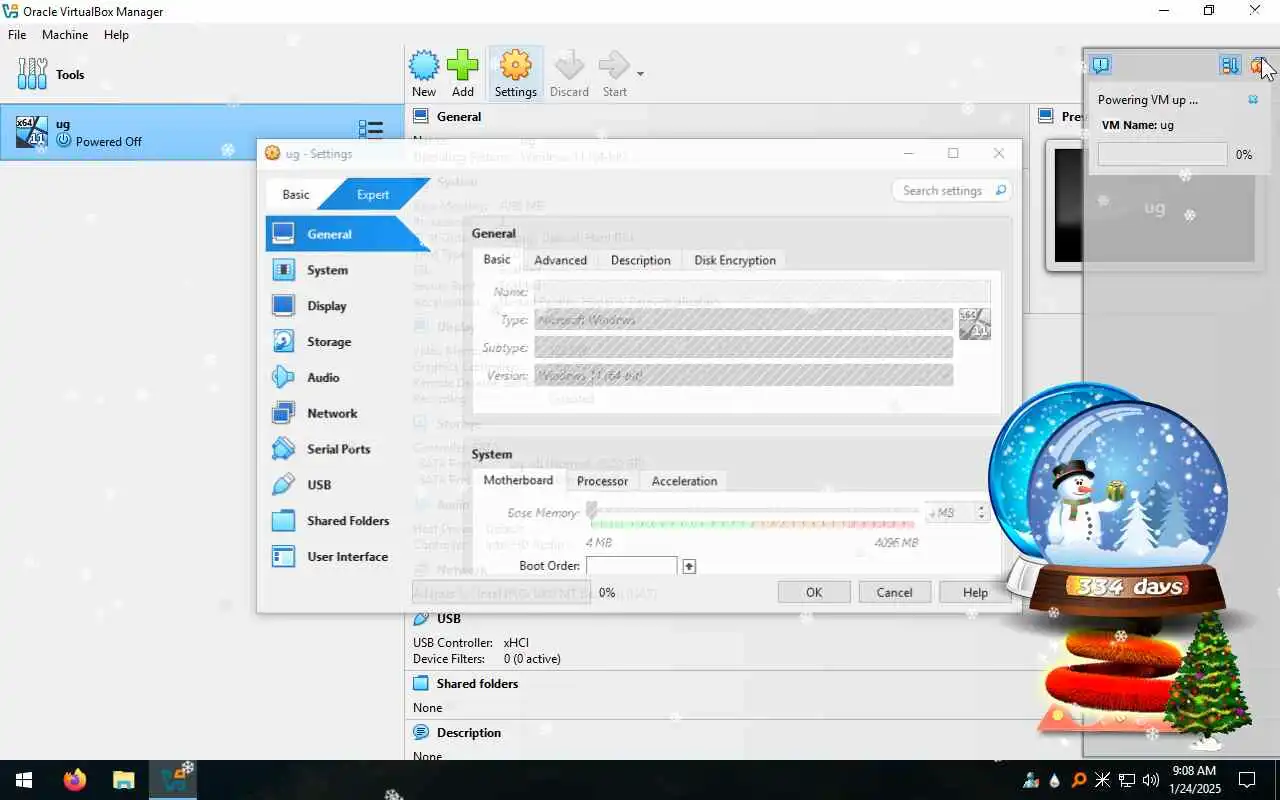Screen dimensions: 1280x800
Task: Click the Add machine toolbar icon
Action: tap(463, 74)
